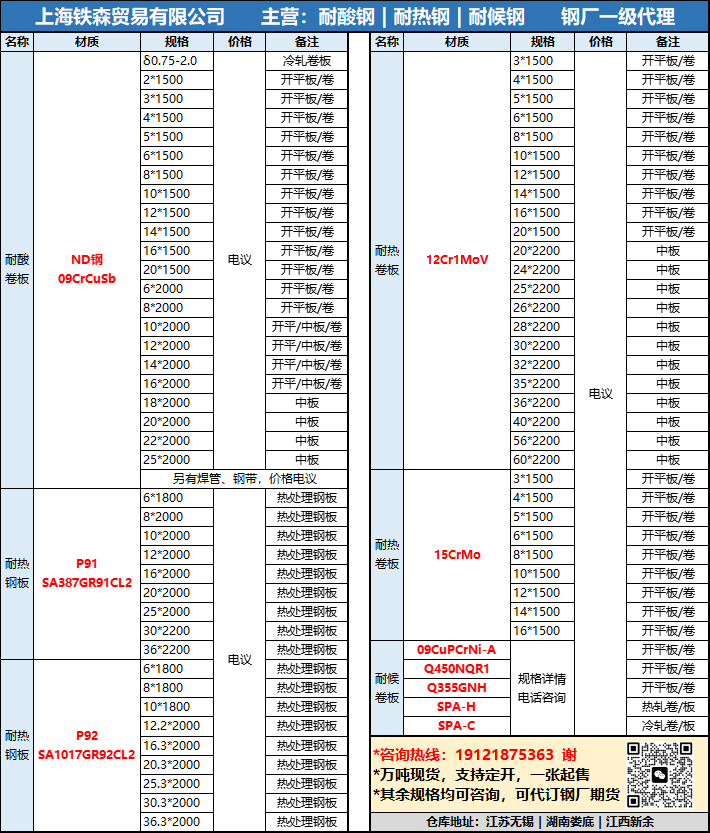710x833 pixels.
Task: Select the Q450NQR1 grade cell
Action: [x=457, y=669]
